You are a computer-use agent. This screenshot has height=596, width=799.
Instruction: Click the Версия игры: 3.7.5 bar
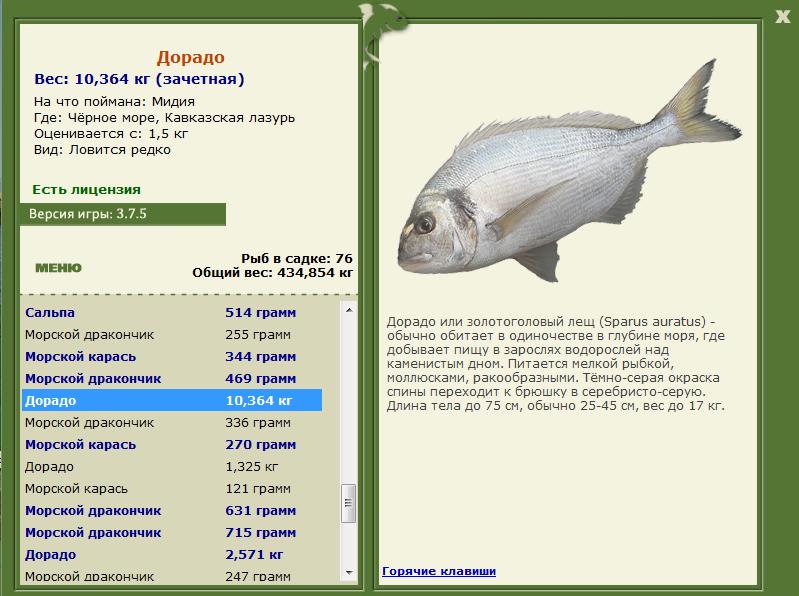[x=122, y=214]
